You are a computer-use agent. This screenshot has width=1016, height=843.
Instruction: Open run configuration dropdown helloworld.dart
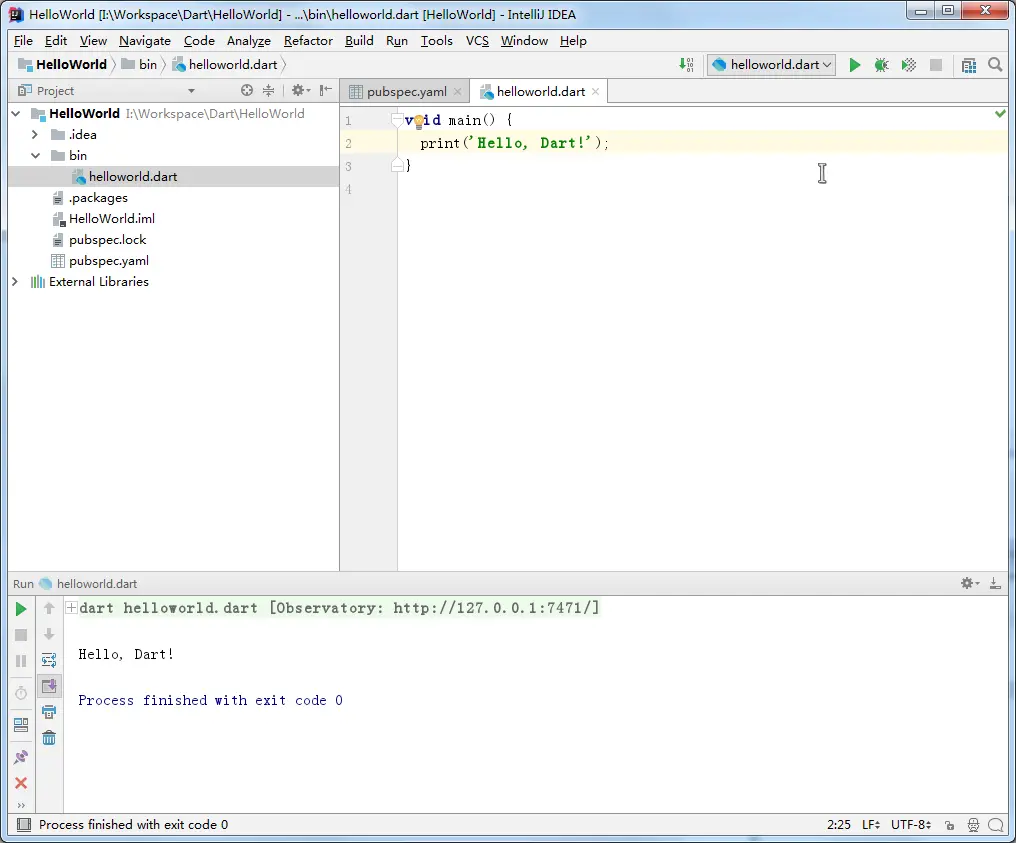(x=771, y=65)
